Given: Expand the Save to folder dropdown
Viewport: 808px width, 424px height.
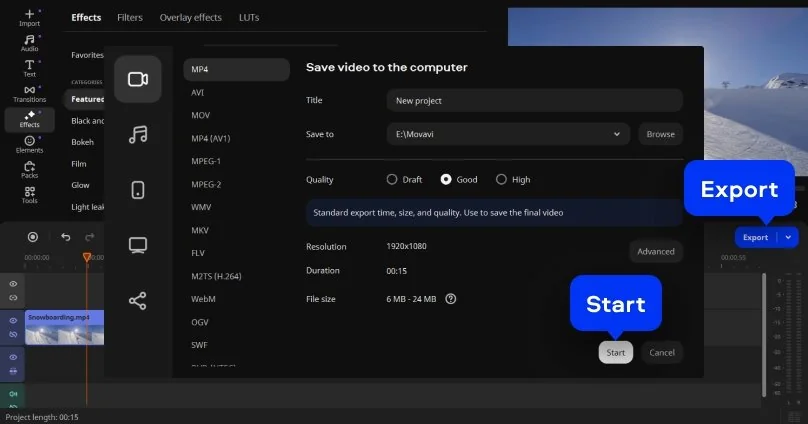Looking at the screenshot, I should 618,134.
